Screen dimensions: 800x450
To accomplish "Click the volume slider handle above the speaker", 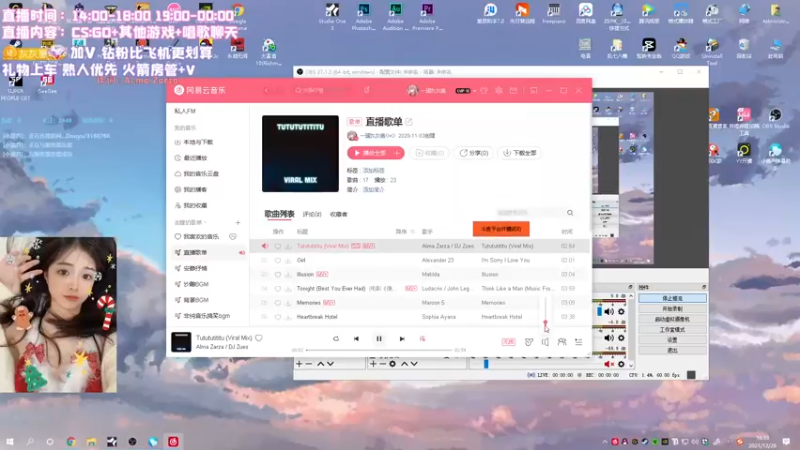I will pos(545,323).
